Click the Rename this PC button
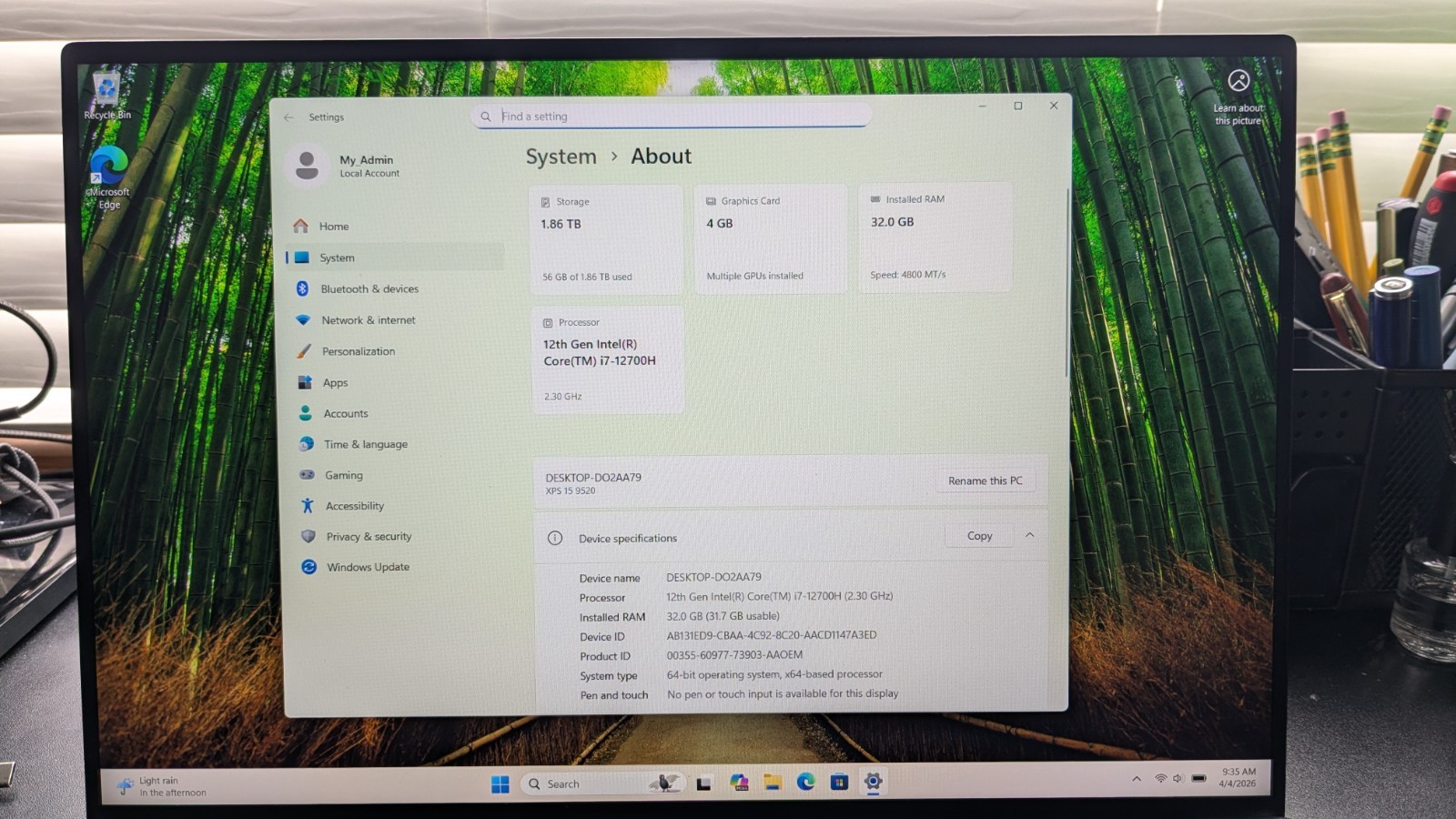 tap(985, 480)
